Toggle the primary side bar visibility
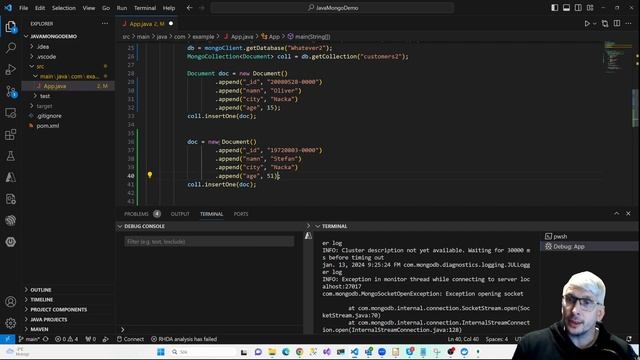Image resolution: width=640 pixels, height=360 pixels. click(554, 8)
